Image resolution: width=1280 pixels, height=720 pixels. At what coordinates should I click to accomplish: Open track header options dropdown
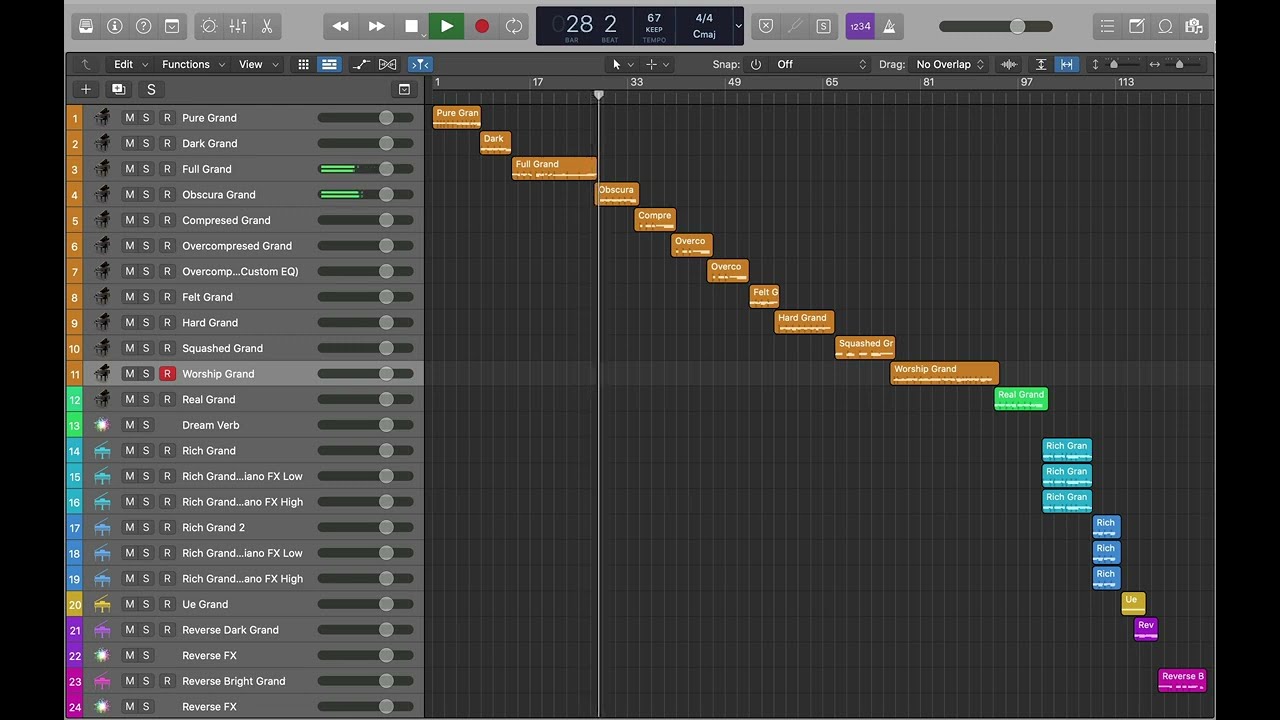coord(404,89)
